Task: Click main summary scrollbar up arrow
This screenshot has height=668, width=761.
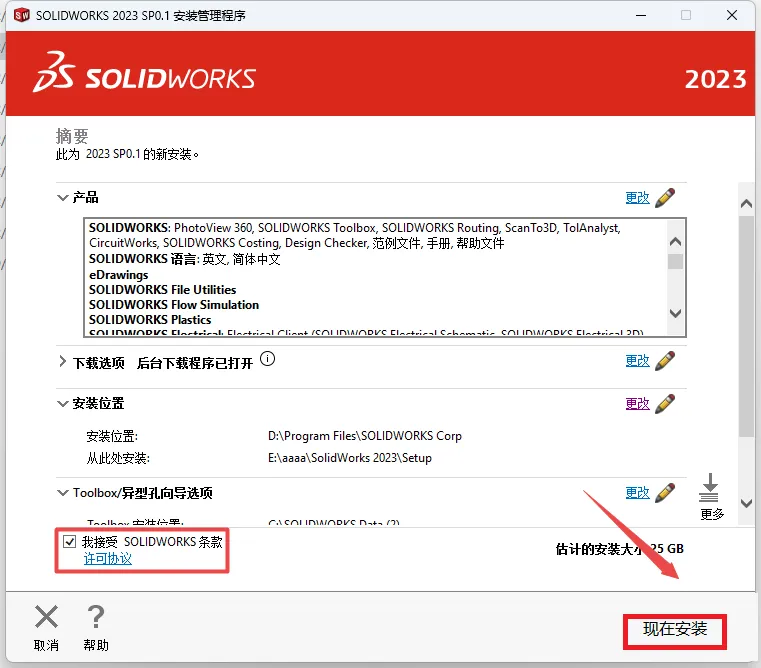Action: click(x=746, y=203)
